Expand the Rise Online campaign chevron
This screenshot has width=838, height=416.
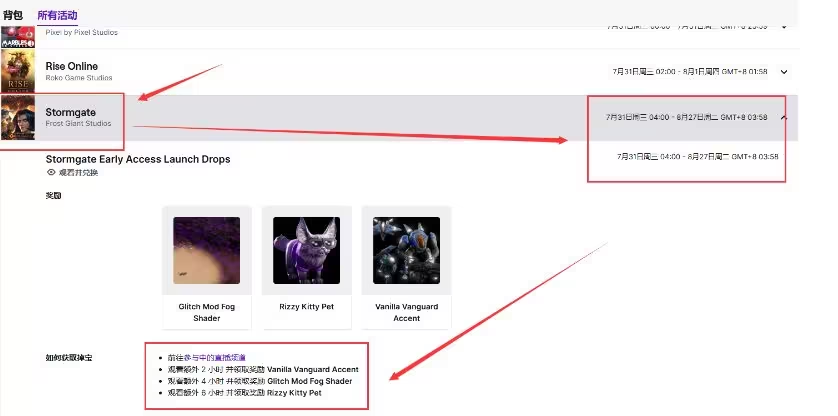tap(784, 72)
